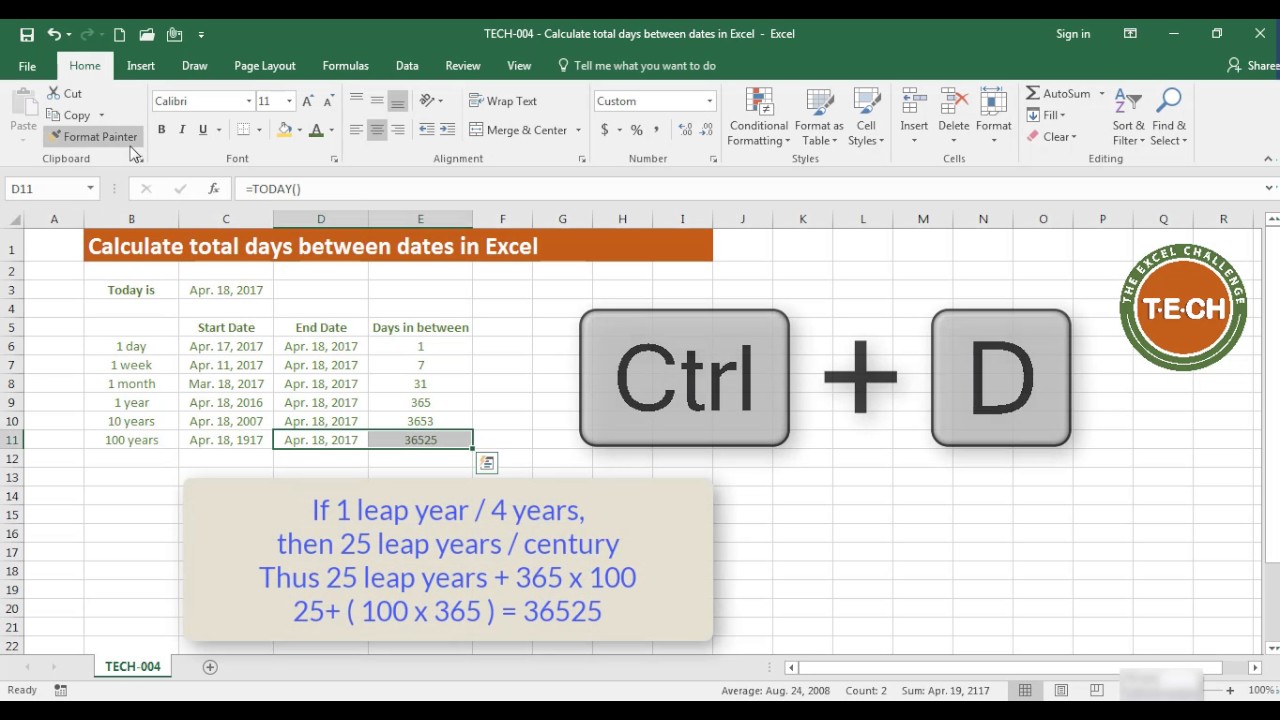The image size is (1280, 720).
Task: Click the zoom in plus button
Action: pos(1230,690)
